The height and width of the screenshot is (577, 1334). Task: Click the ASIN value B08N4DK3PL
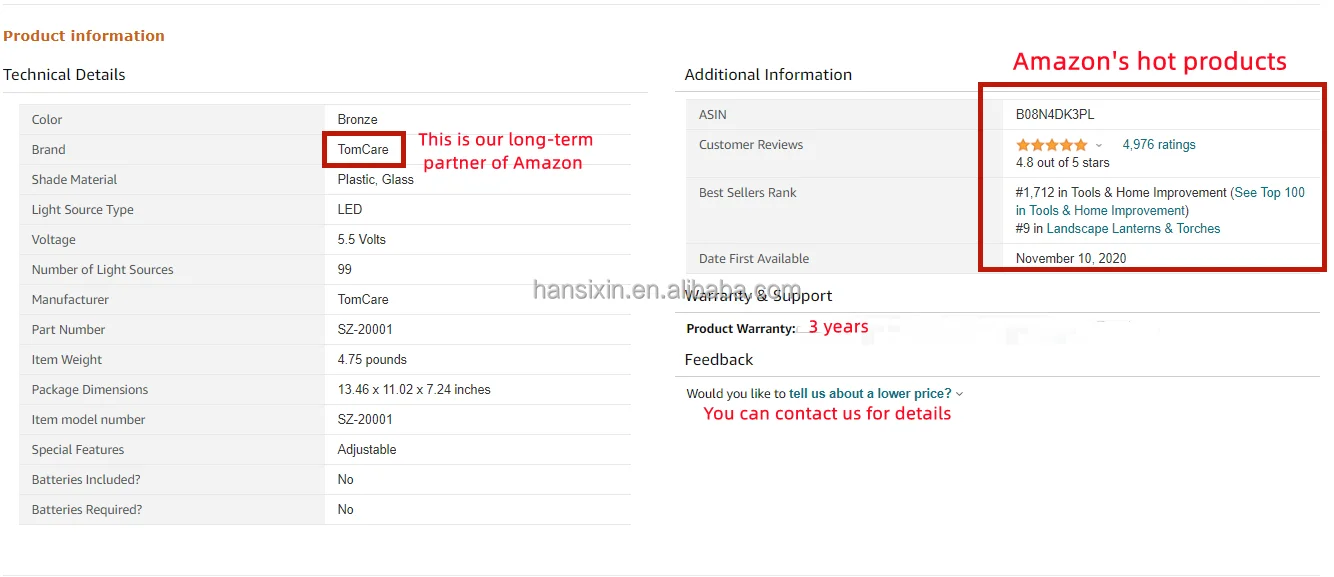tap(1055, 115)
